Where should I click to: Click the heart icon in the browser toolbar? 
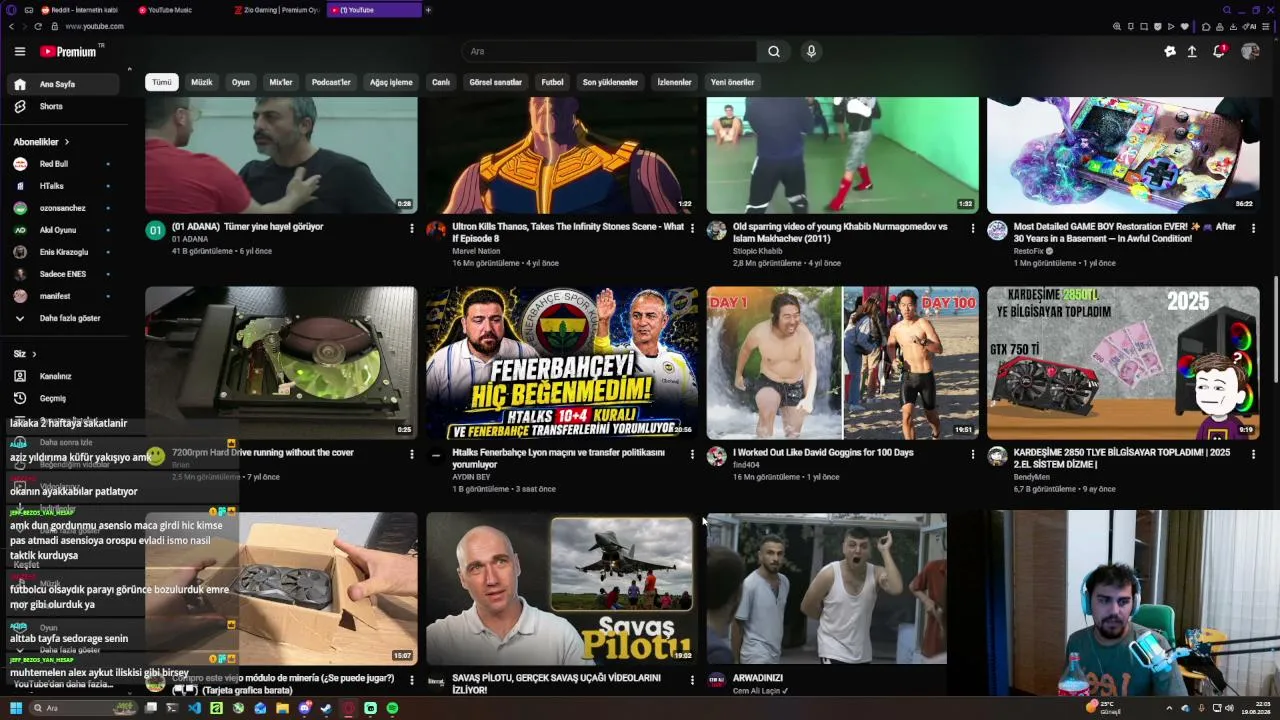[x=1185, y=26]
